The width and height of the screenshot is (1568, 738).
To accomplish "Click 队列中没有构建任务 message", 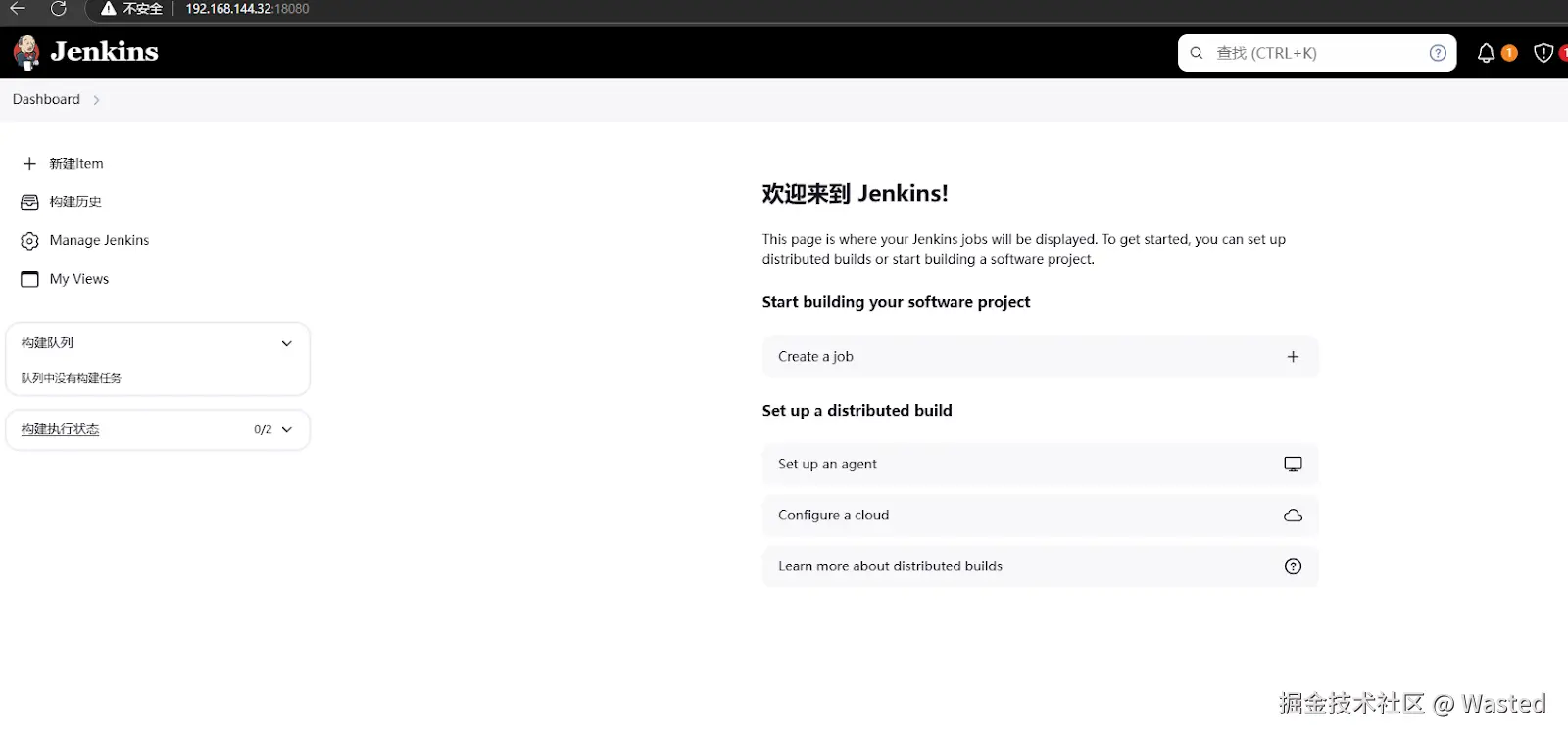I will pos(72,378).
